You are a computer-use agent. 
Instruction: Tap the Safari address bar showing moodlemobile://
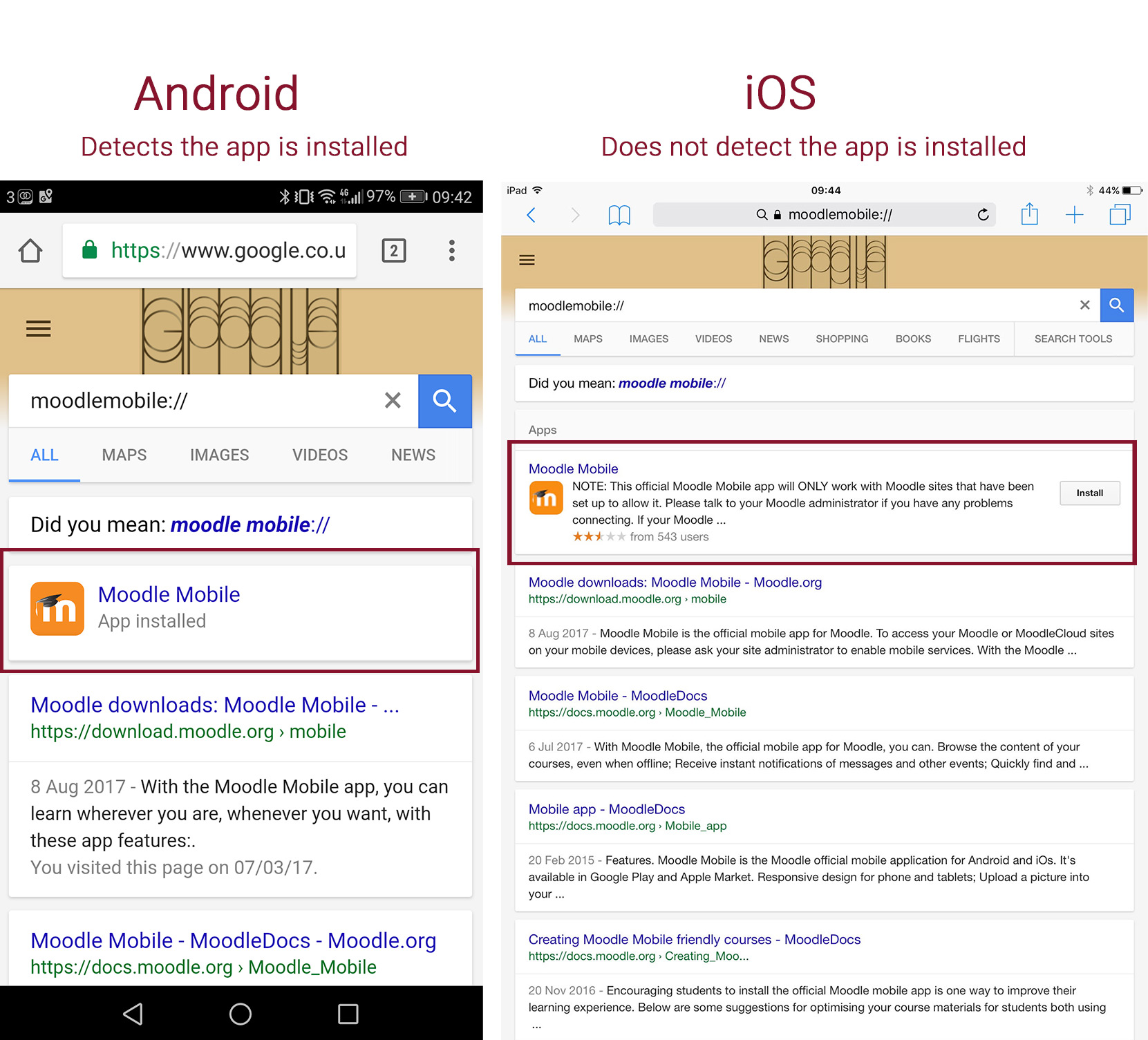pyautogui.click(x=825, y=215)
